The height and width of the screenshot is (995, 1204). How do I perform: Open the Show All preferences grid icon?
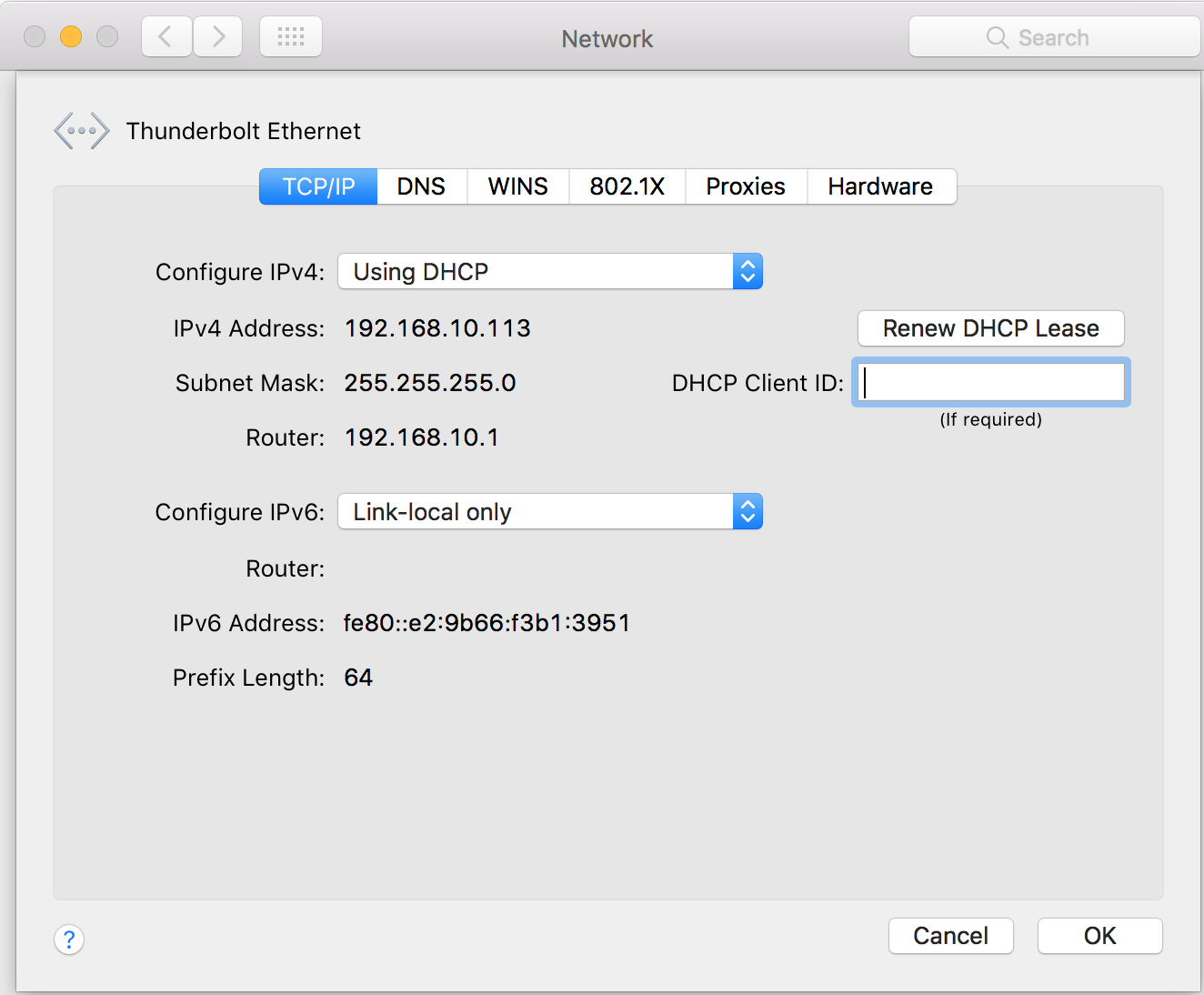(290, 36)
